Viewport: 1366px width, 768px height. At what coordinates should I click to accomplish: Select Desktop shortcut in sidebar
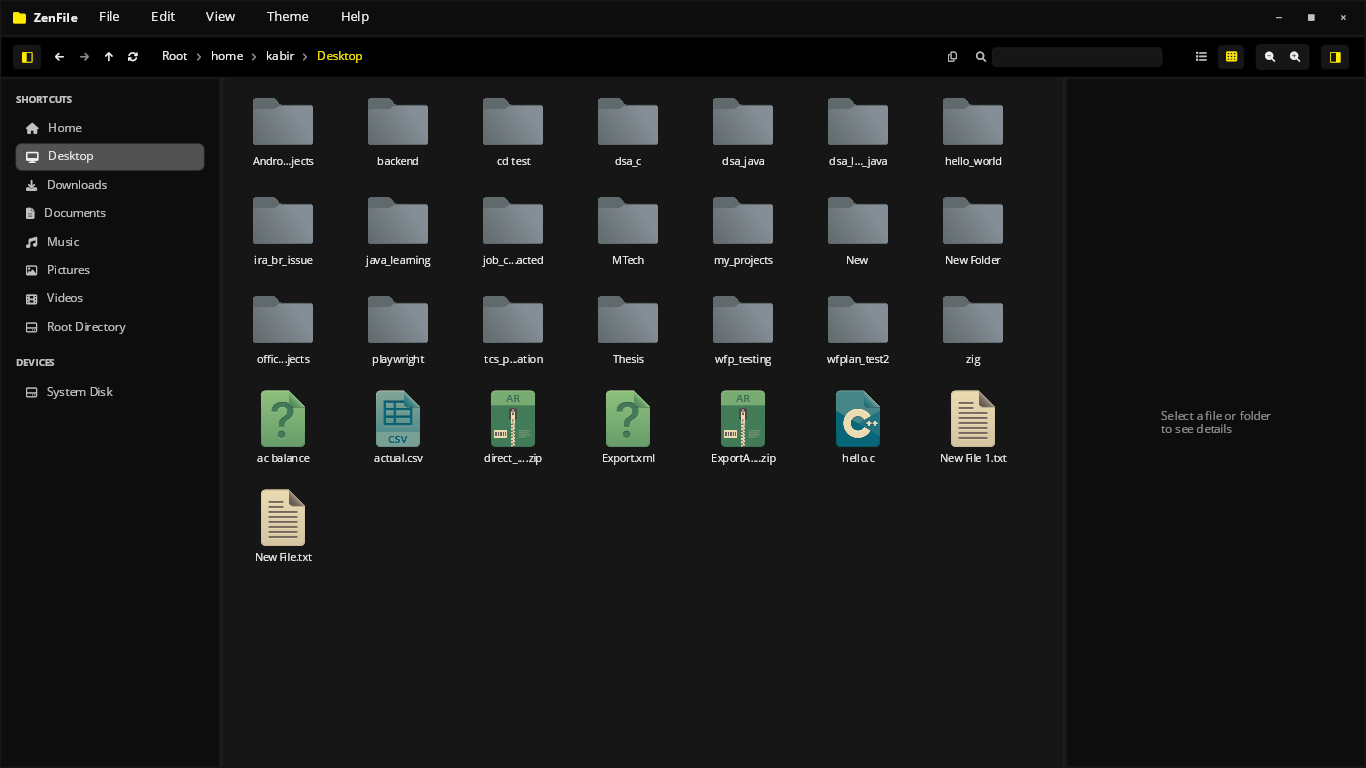pyautogui.click(x=110, y=157)
